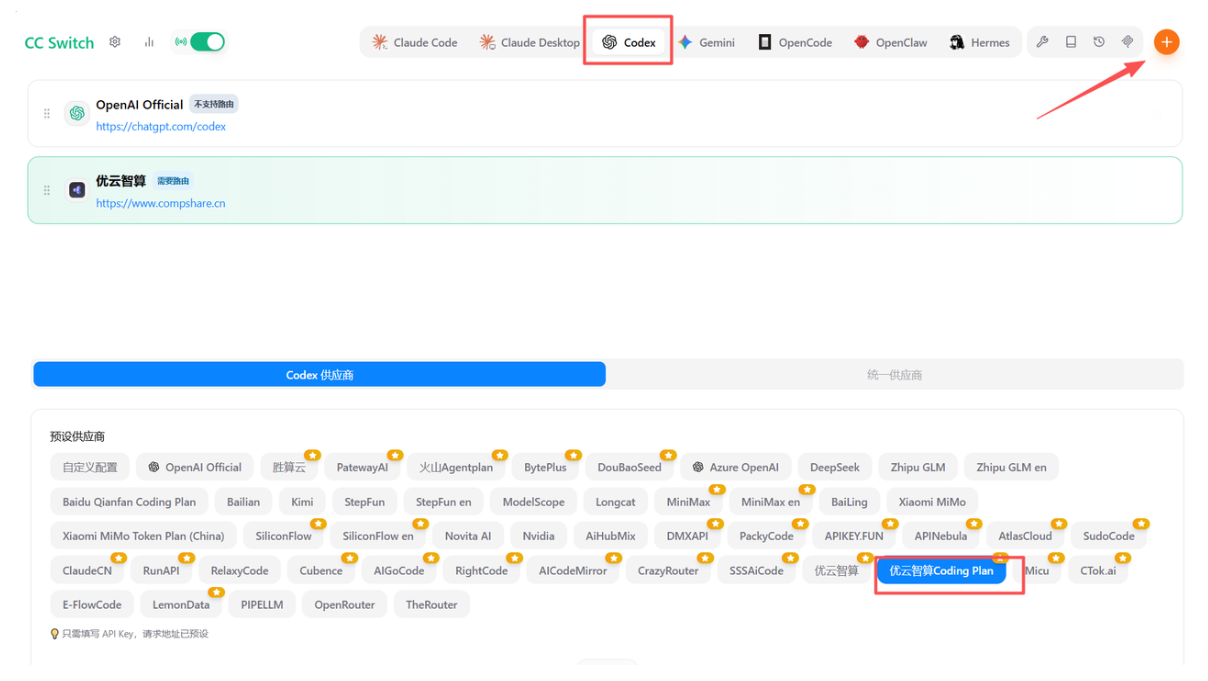Choose the BaiLing preset
Image resolution: width=1208 pixels, height=681 pixels.
coord(849,502)
